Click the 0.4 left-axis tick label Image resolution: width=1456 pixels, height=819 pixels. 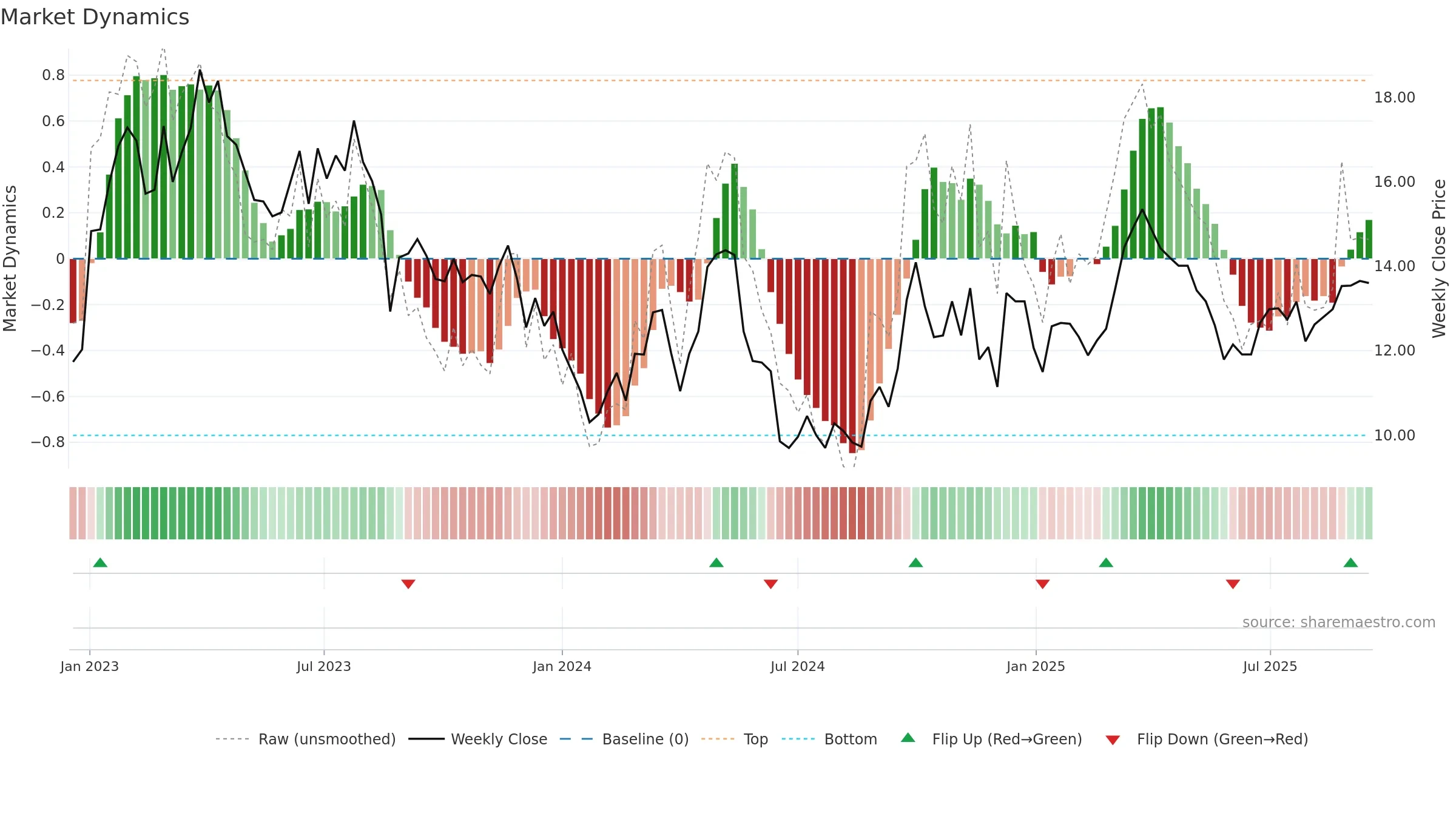pos(53,167)
